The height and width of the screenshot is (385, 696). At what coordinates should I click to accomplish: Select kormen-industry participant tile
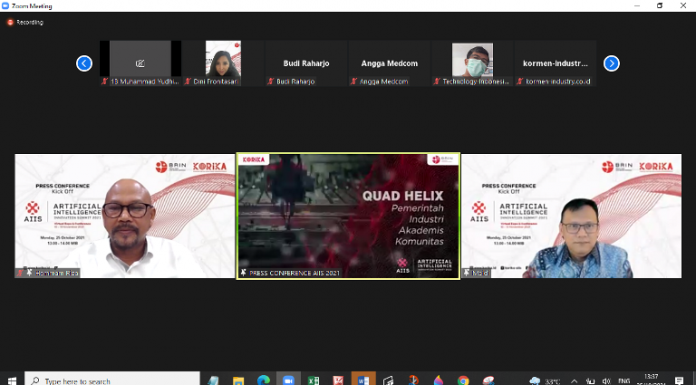click(x=555, y=64)
